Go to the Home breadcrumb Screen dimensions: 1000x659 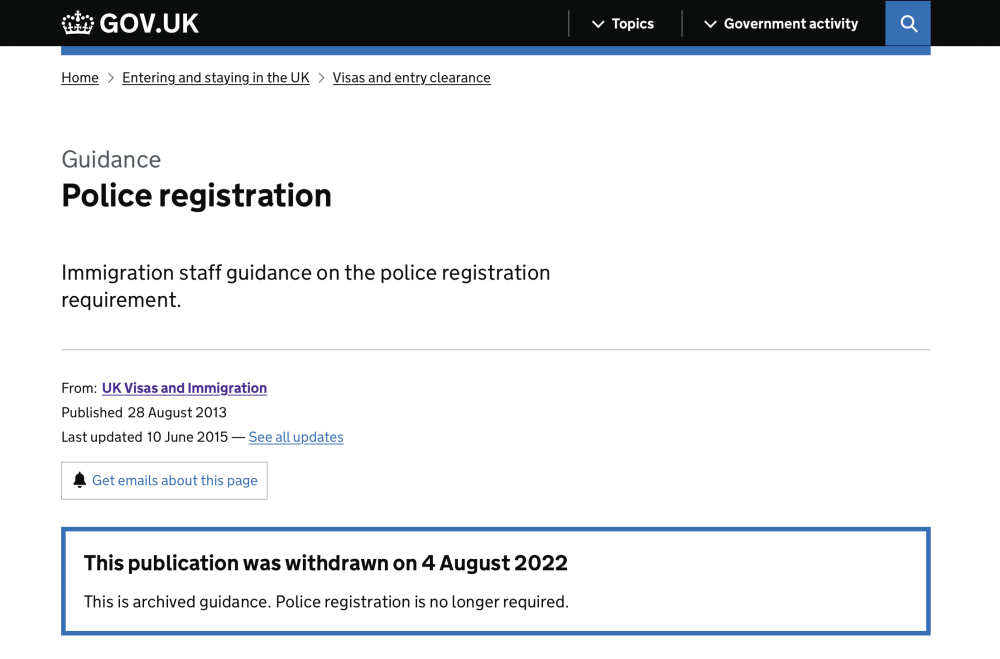tap(80, 78)
